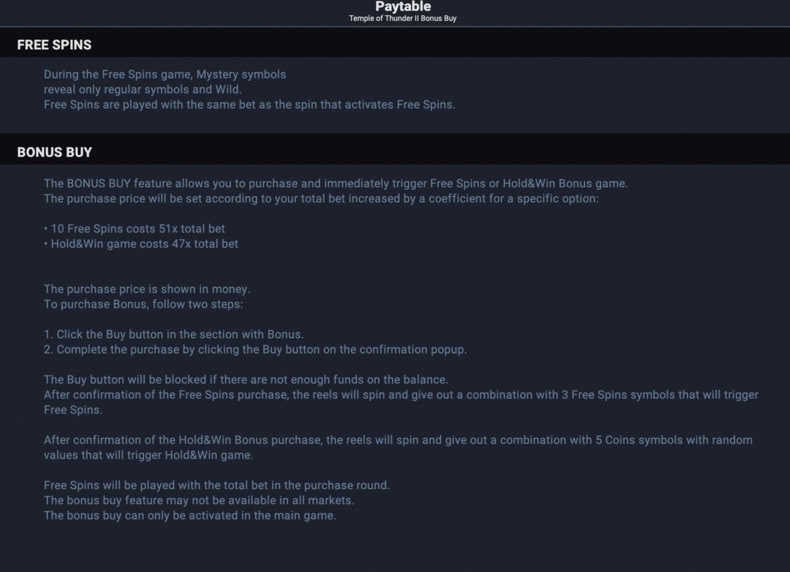790x572 pixels.
Task: Click the Temple of Thunder II Bonus Buy subtitle
Action: coord(403,18)
